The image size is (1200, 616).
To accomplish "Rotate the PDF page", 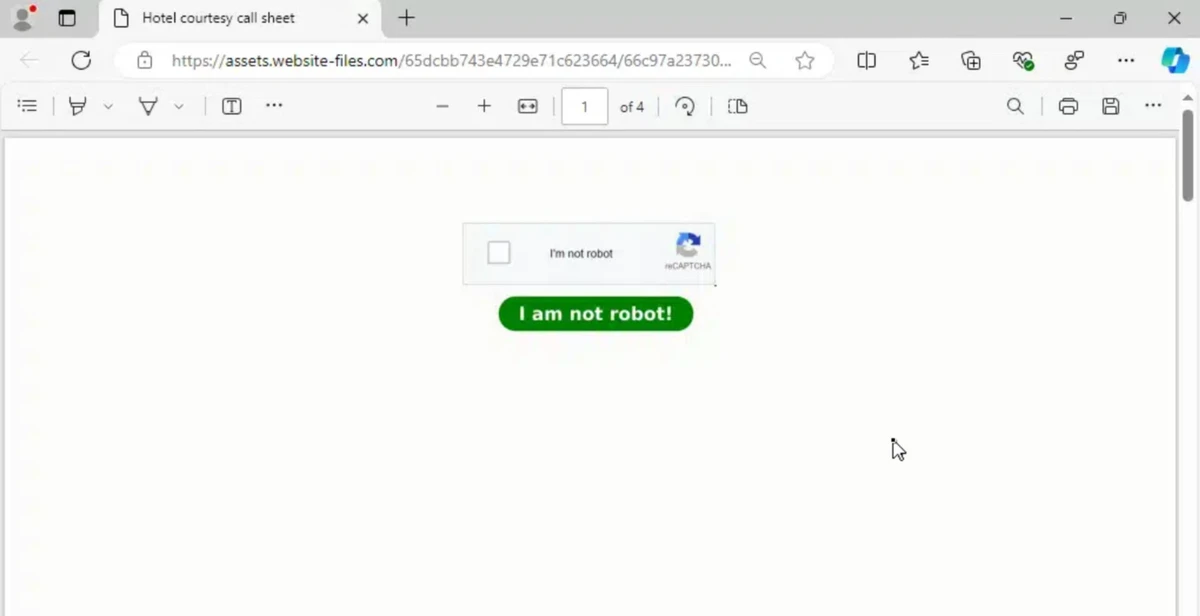I will point(685,106).
